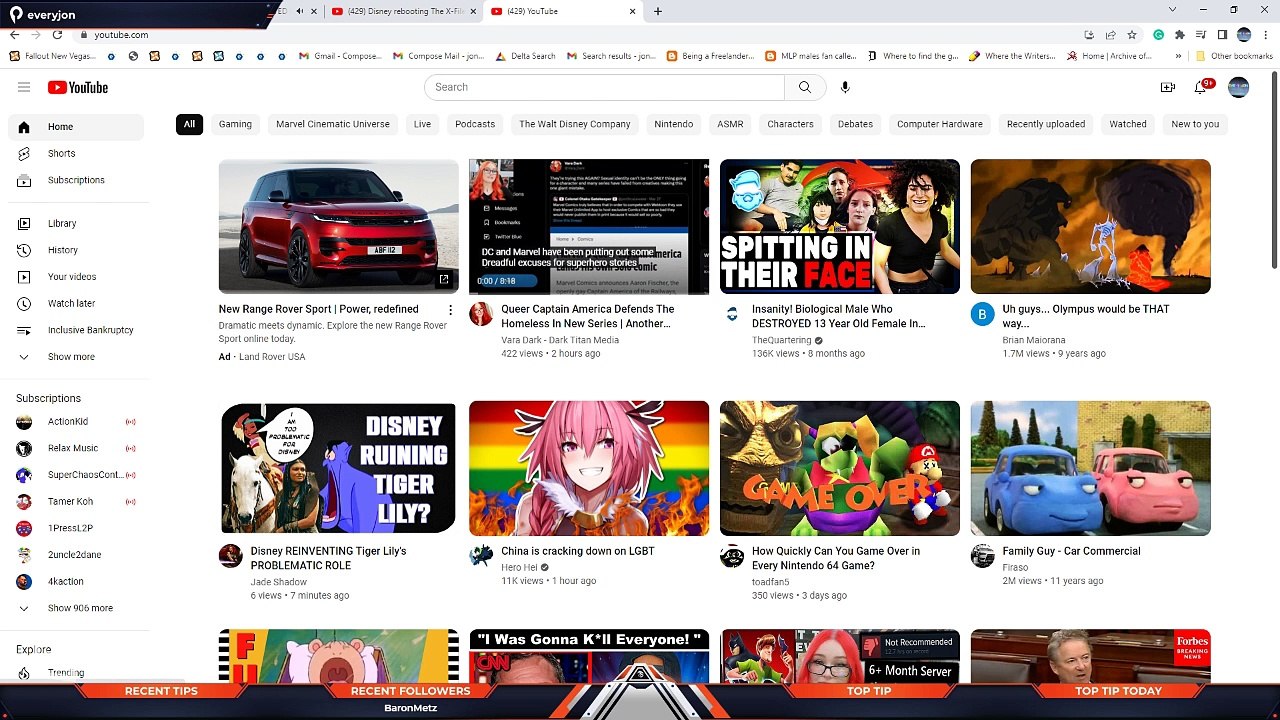Open History in the sidebar

76,250
